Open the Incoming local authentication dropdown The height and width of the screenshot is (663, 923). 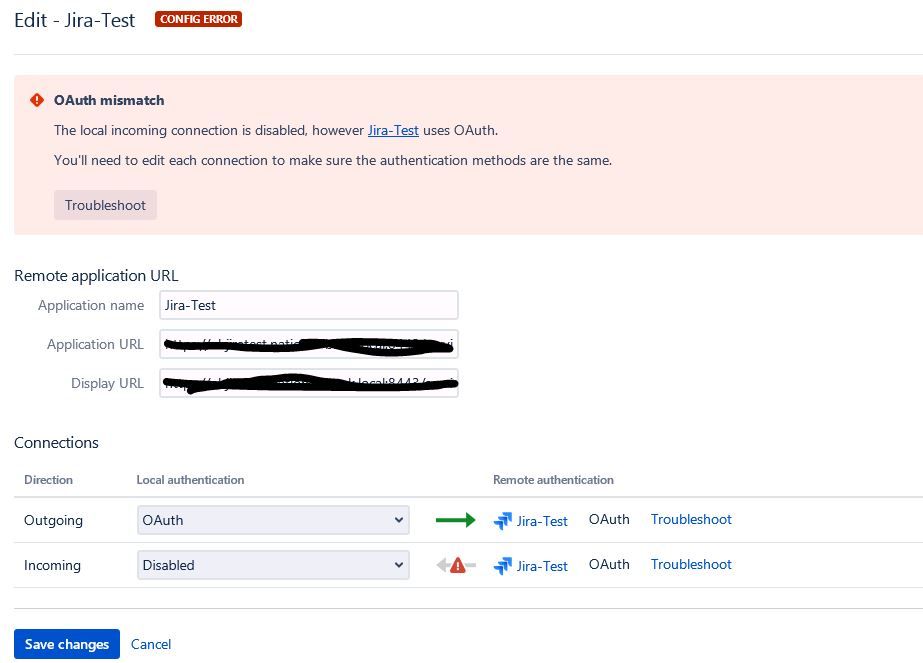click(x=273, y=565)
